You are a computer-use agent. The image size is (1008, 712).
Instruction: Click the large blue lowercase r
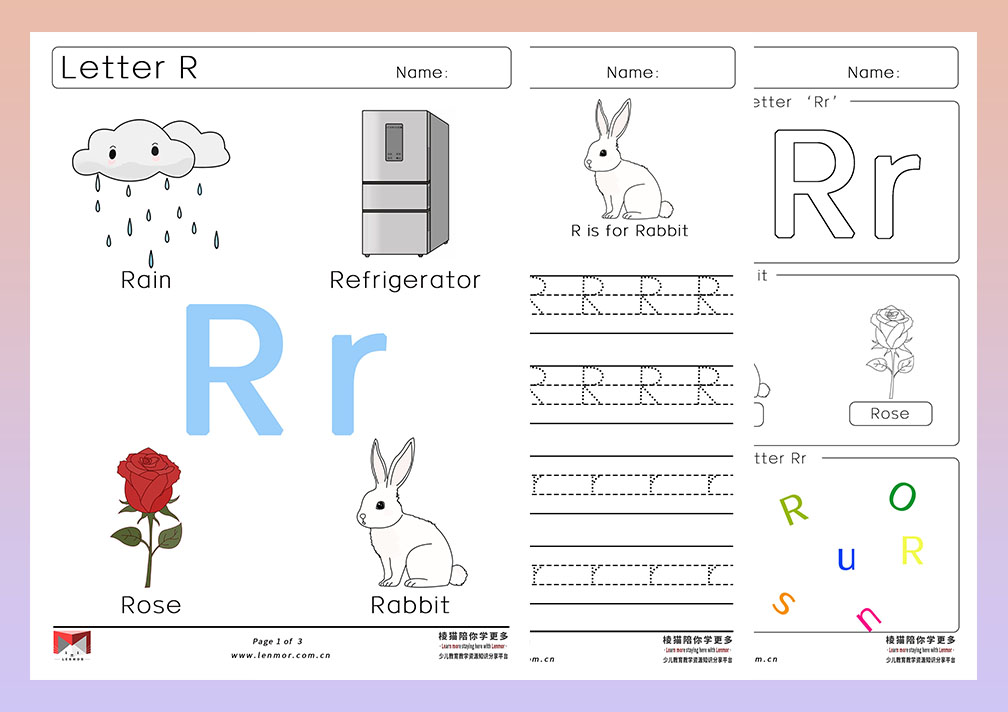pos(358,383)
